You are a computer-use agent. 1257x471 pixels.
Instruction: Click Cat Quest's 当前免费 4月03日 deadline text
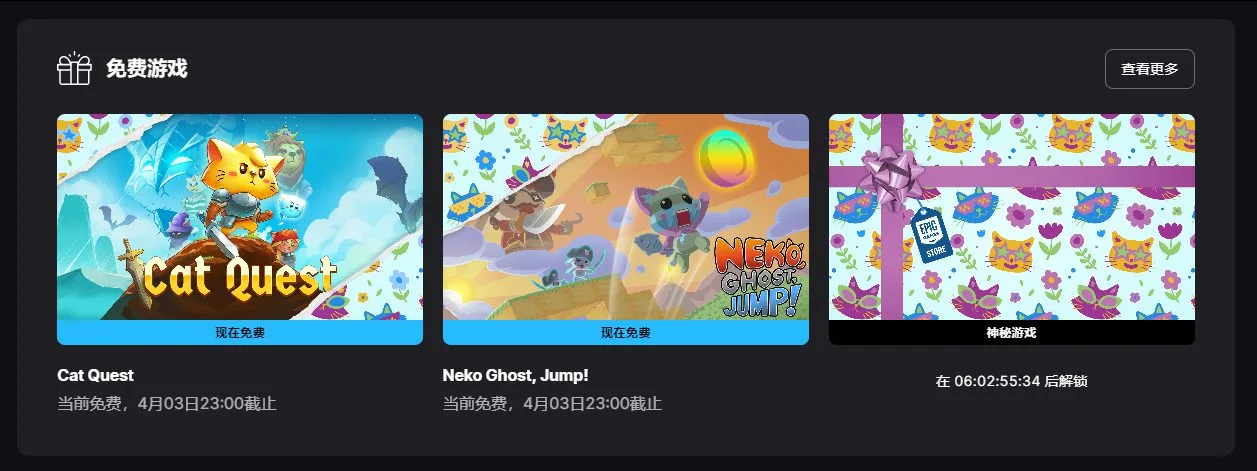167,404
